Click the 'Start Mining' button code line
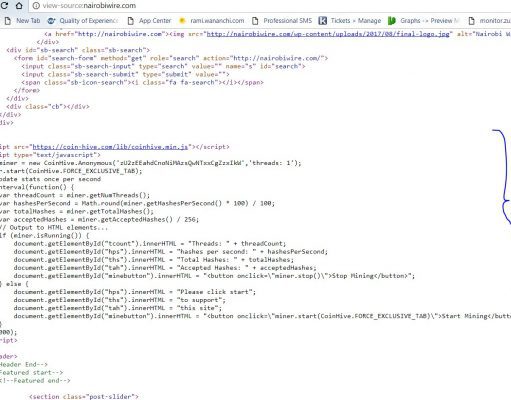The height and width of the screenshot is (400, 511). (262, 316)
